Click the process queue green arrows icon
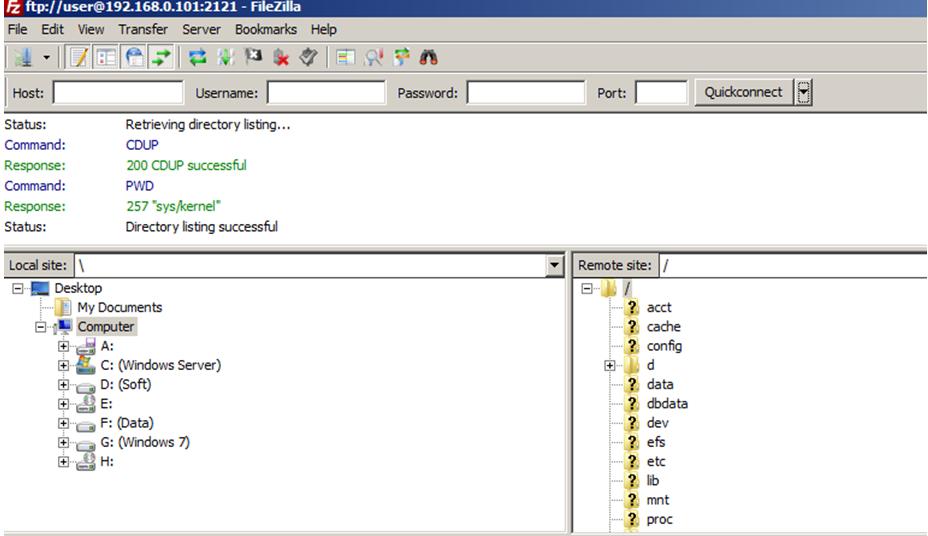 (x=225, y=57)
